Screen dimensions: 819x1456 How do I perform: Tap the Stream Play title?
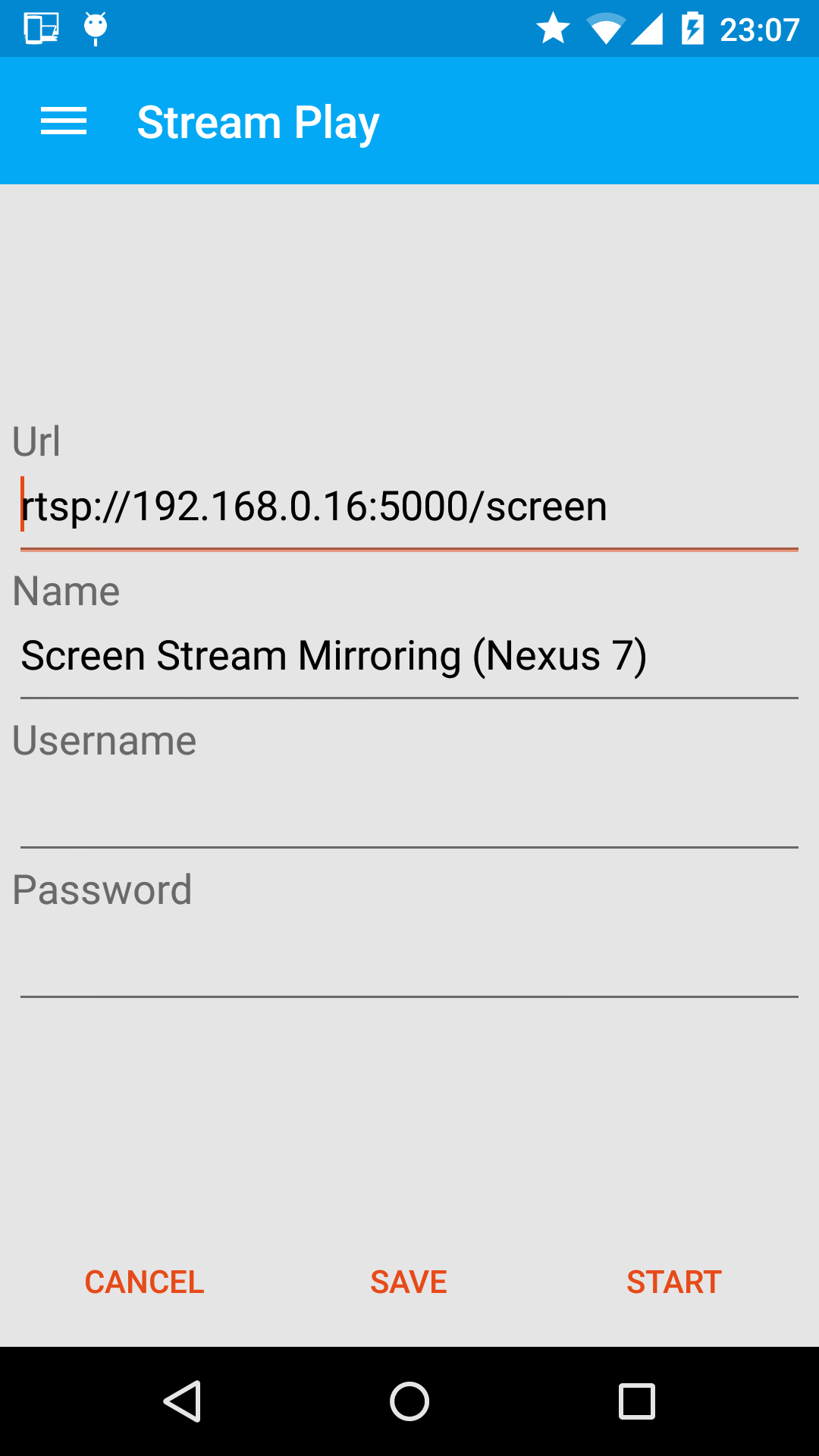(x=258, y=122)
